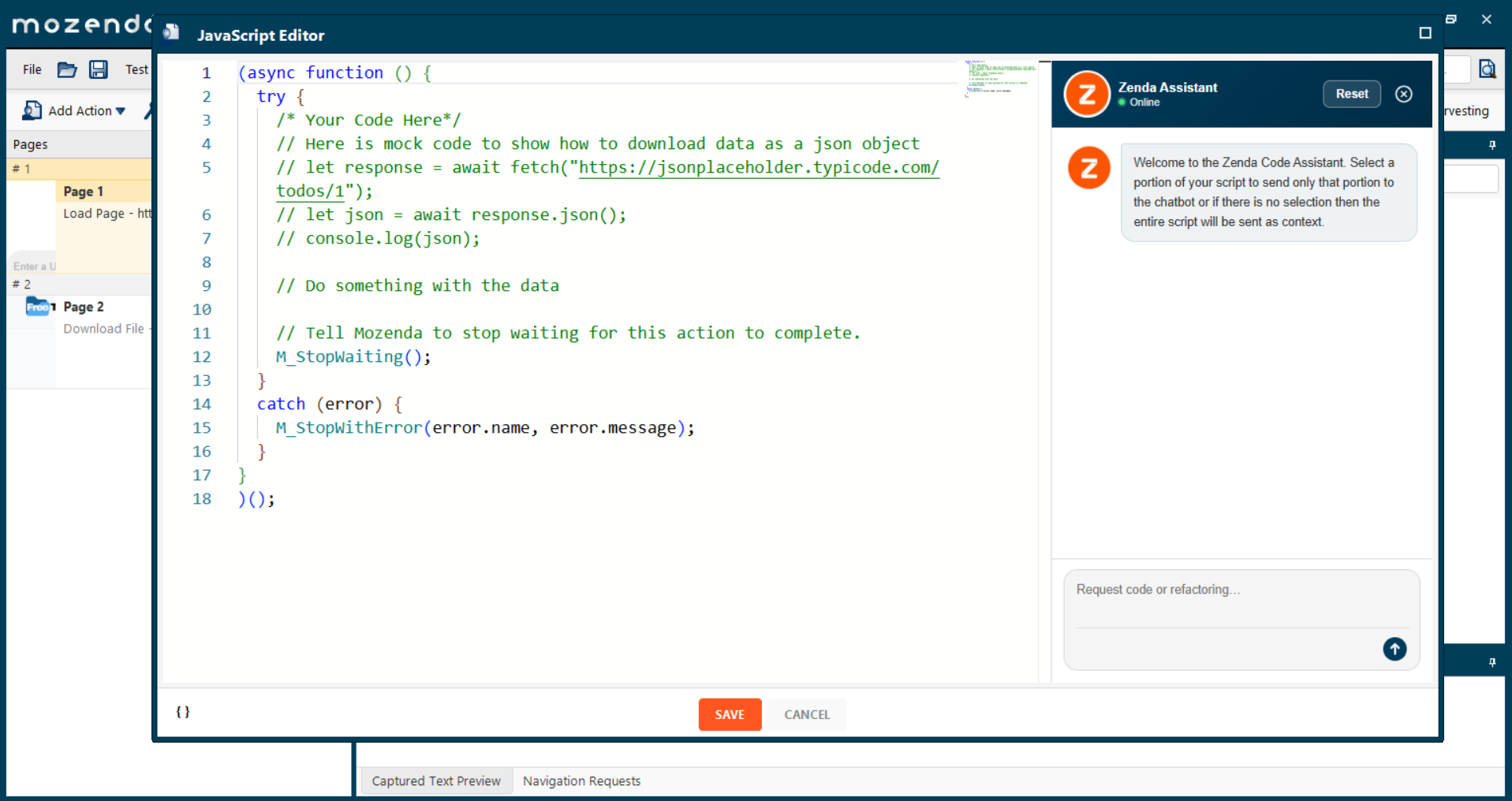
Task: Click the 'console.log(json)' comment line
Action: pos(378,238)
